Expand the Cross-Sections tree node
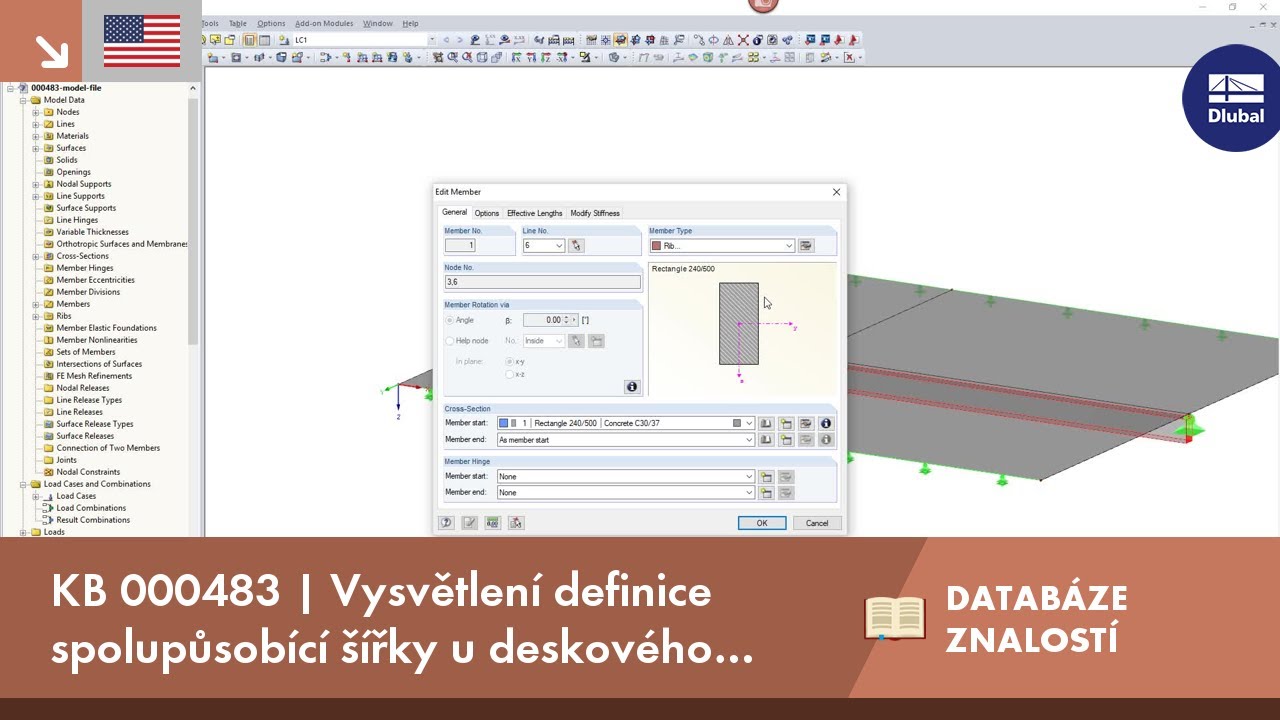Viewport: 1280px width, 720px height. [36, 256]
